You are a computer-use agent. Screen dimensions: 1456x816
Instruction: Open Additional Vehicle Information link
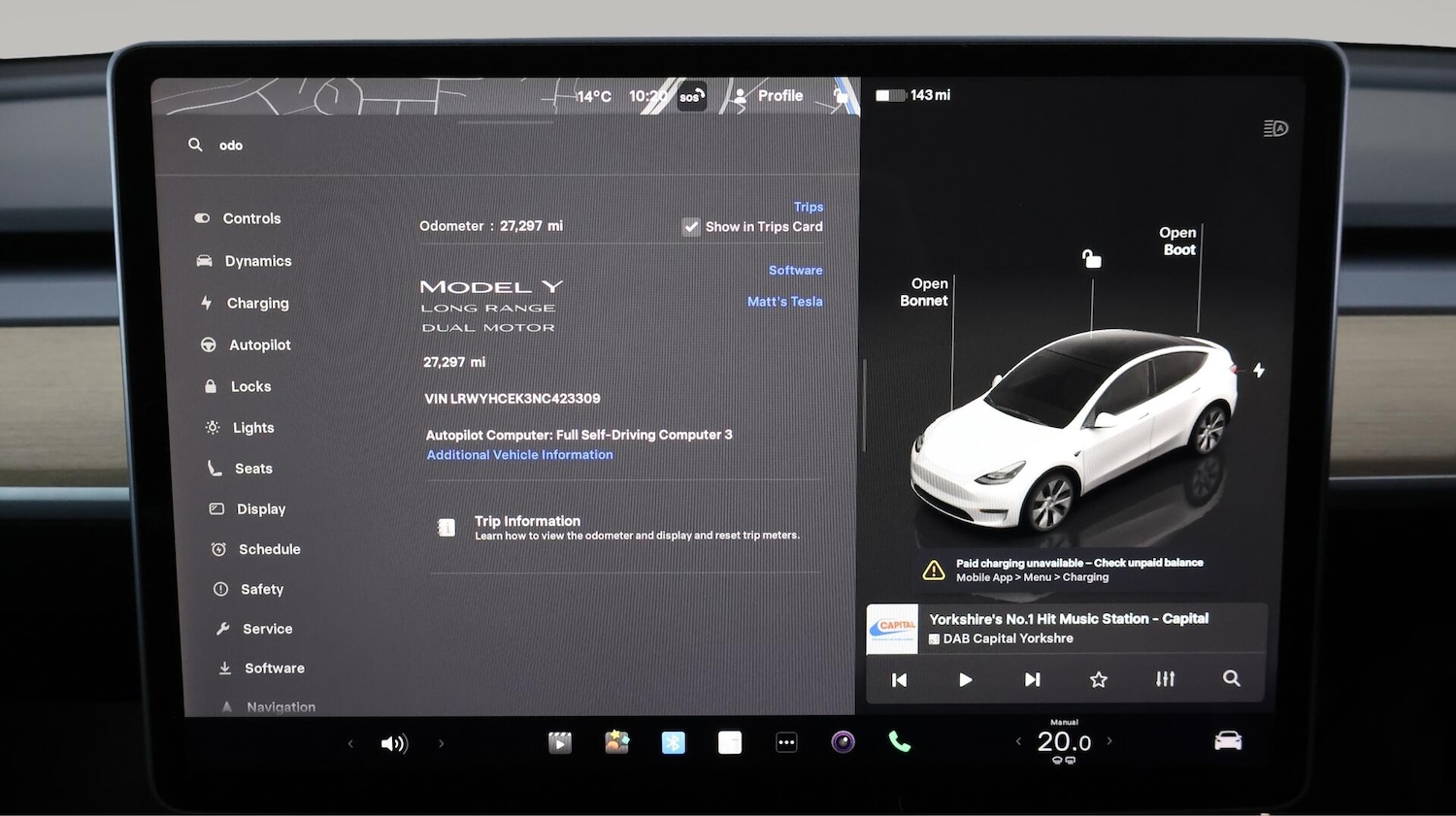tap(519, 454)
